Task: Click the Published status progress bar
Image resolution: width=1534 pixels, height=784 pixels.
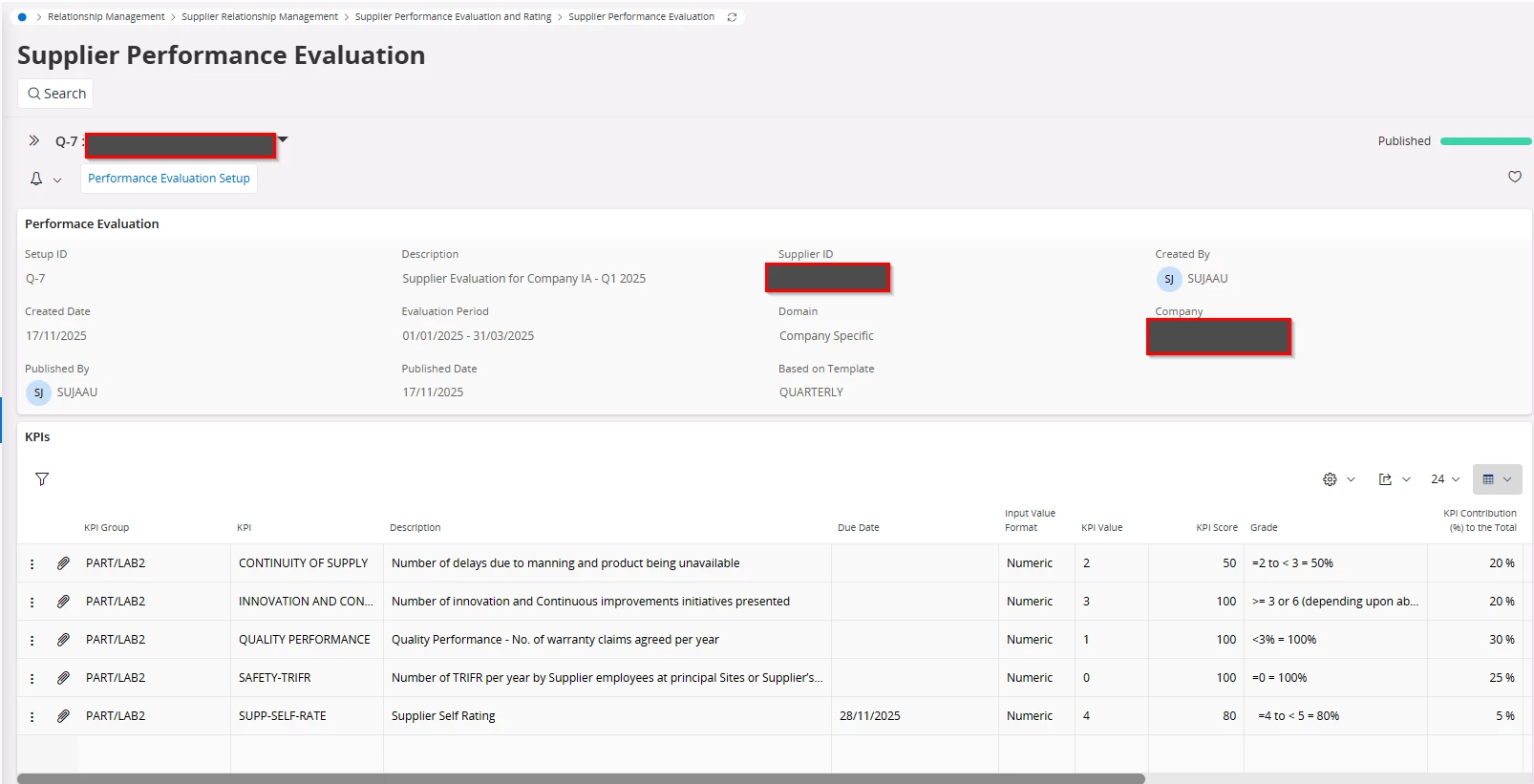Action: coord(1484,141)
